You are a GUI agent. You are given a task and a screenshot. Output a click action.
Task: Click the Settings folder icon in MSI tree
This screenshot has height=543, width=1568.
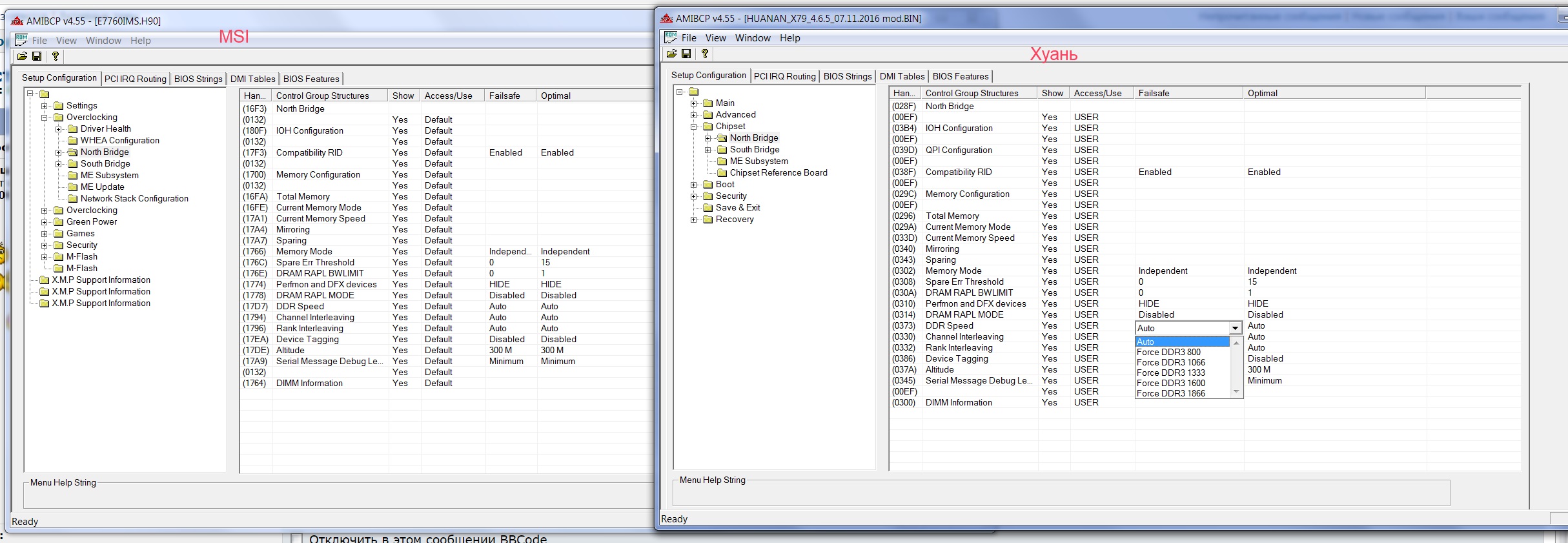click(59, 106)
